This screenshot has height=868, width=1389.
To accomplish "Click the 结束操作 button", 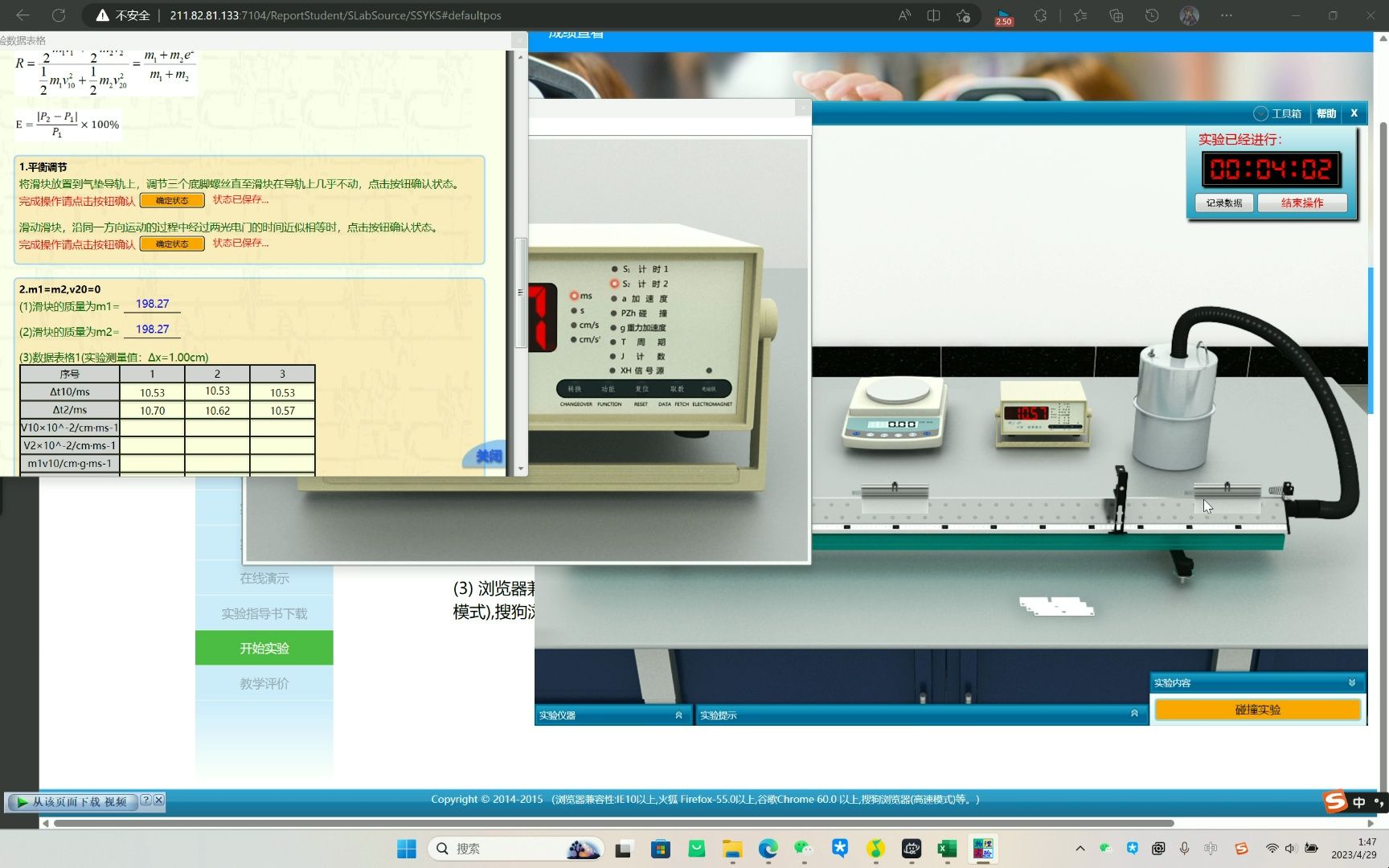I will [1302, 203].
